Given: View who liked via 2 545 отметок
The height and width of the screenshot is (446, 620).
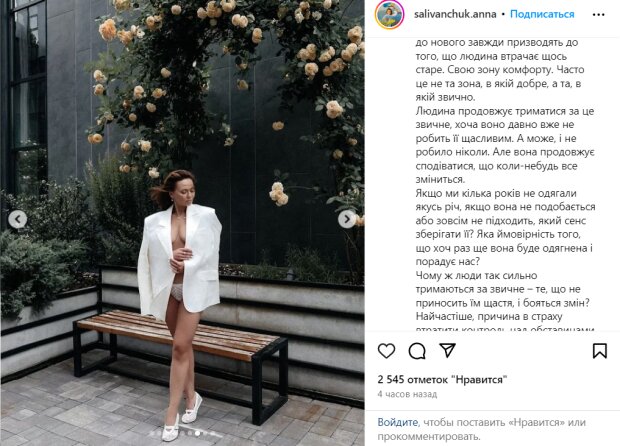Looking at the screenshot, I should tap(442, 380).
